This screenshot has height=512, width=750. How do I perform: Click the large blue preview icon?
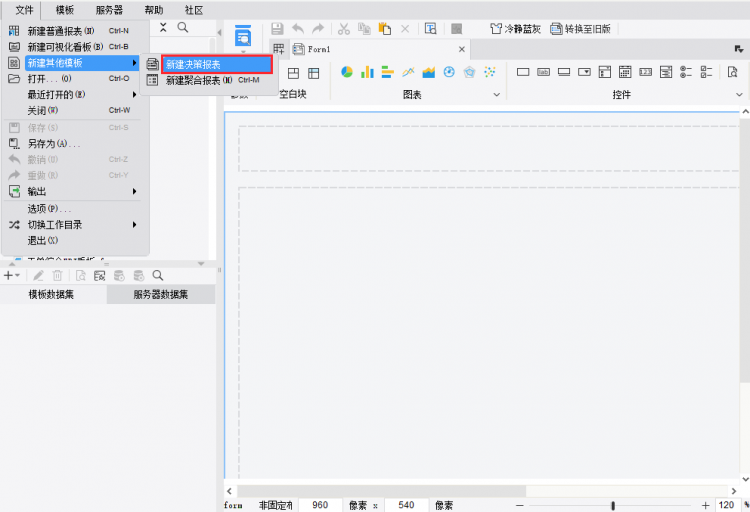click(x=243, y=36)
